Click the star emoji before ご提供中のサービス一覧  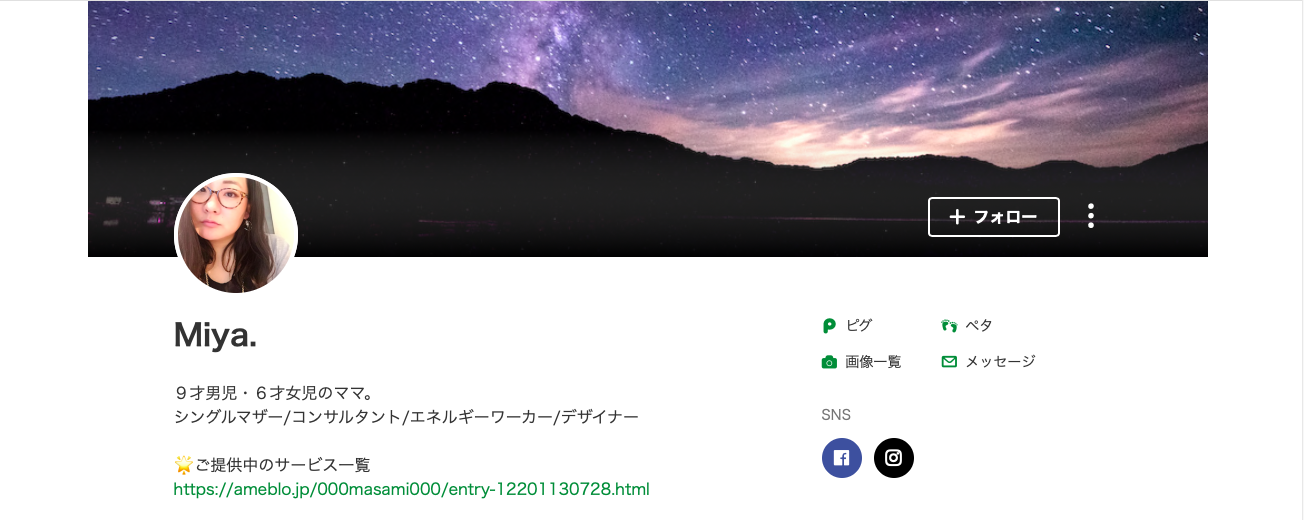click(183, 465)
